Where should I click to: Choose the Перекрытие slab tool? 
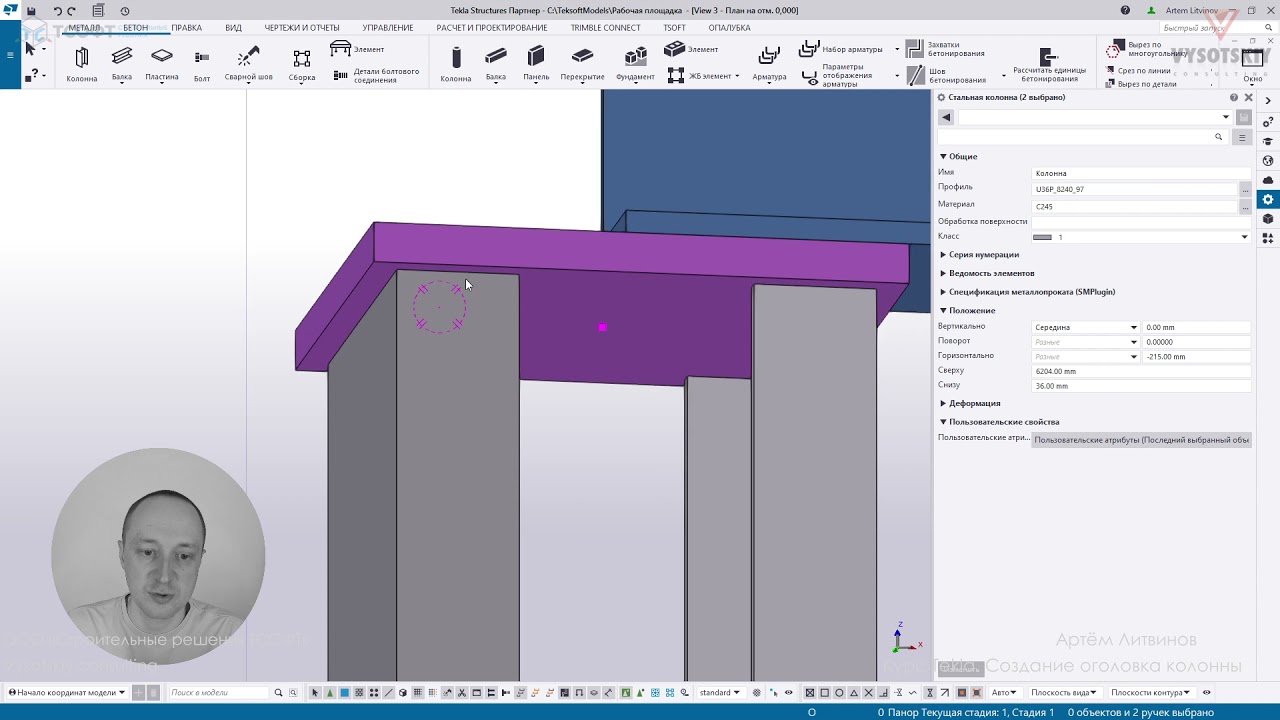582,63
